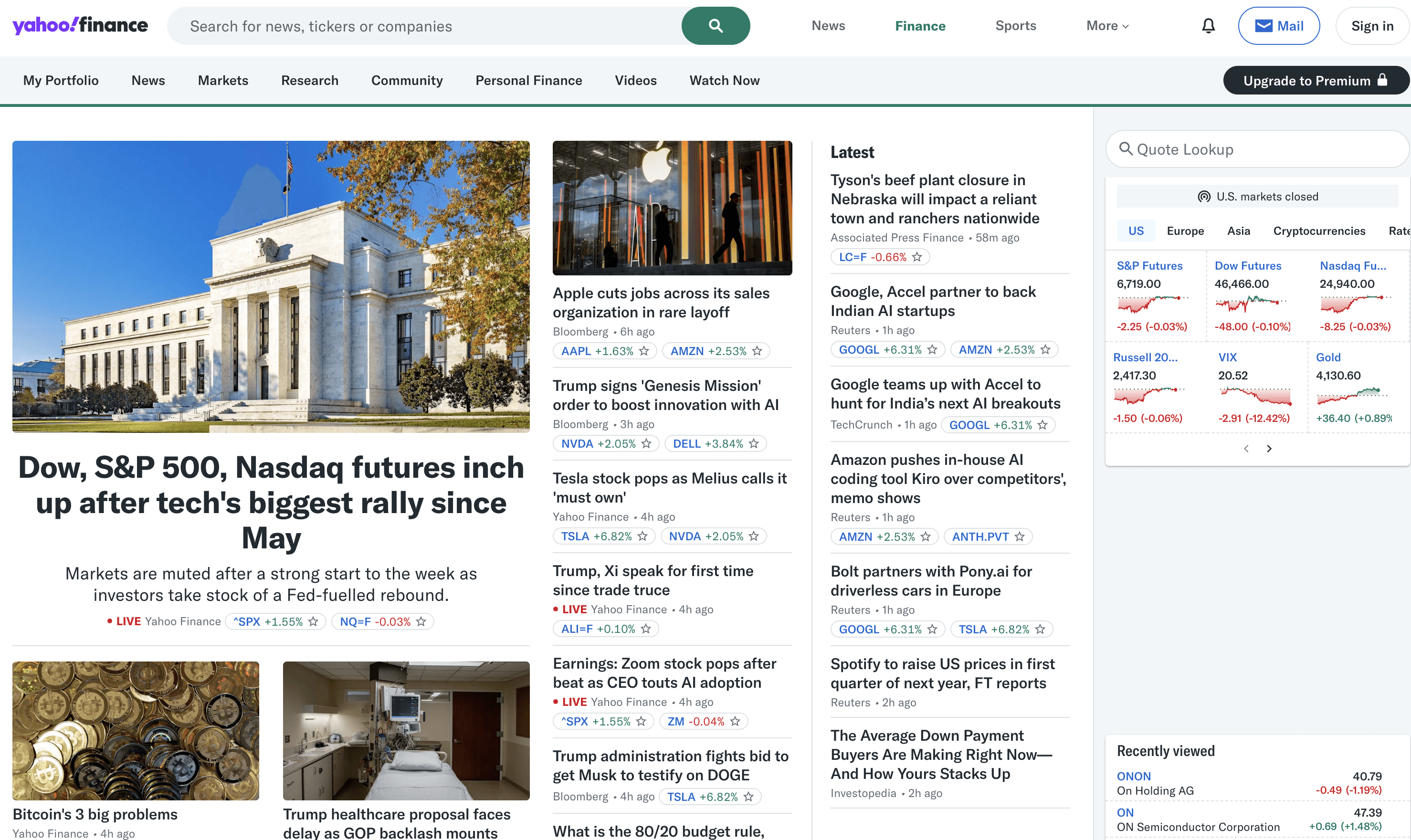Star the AAPL ticker to watchlist
Screen dimensions: 1411x840
644,351
